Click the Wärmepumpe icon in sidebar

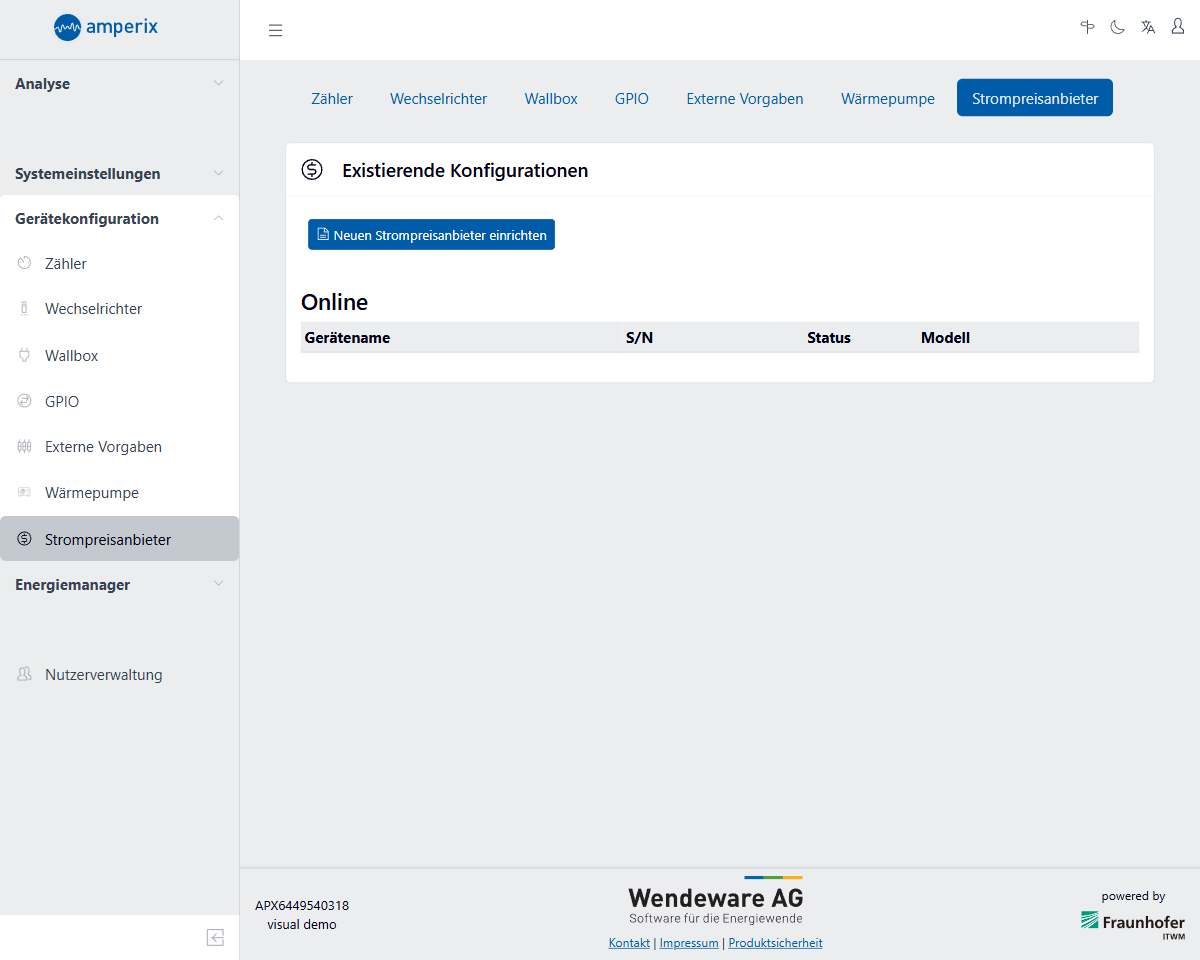[25, 493]
